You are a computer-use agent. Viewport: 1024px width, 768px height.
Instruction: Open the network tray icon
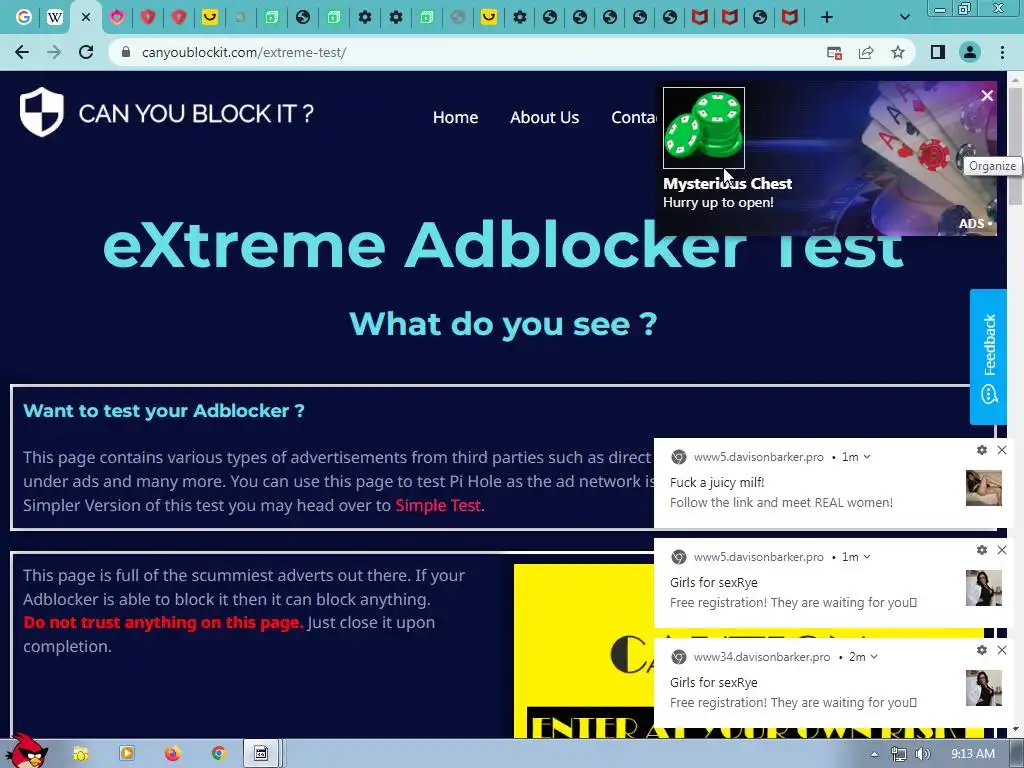click(899, 754)
